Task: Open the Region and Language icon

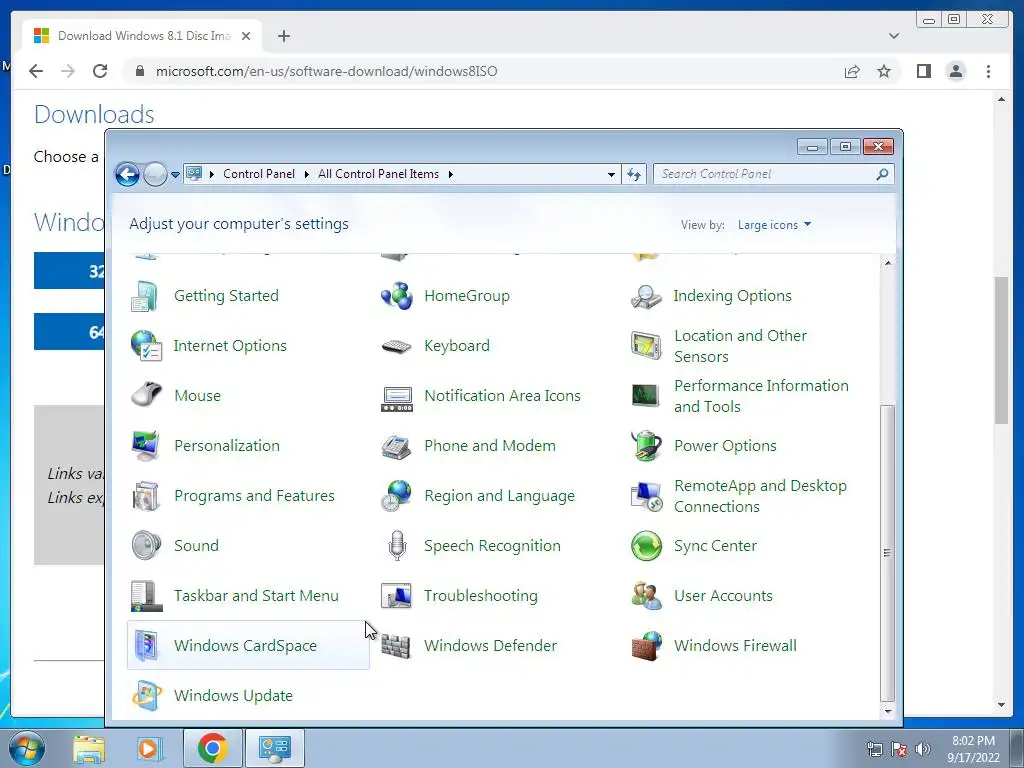Action: click(396, 496)
